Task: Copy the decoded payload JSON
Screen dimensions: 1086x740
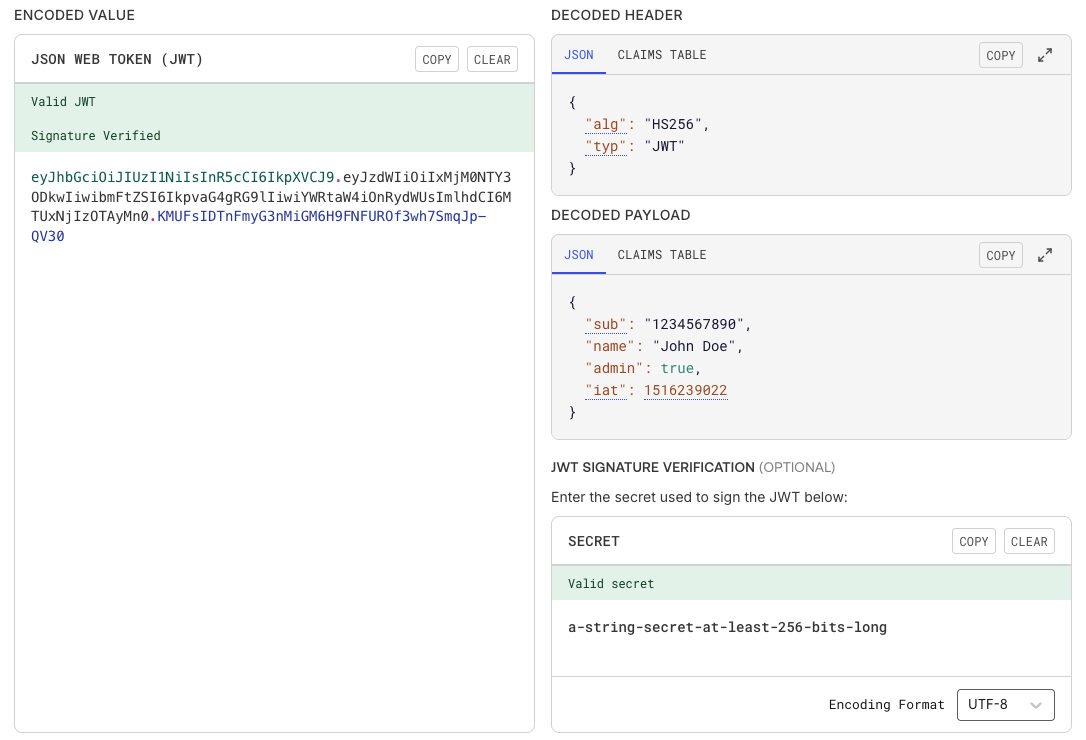Action: pyautogui.click(x=1000, y=255)
